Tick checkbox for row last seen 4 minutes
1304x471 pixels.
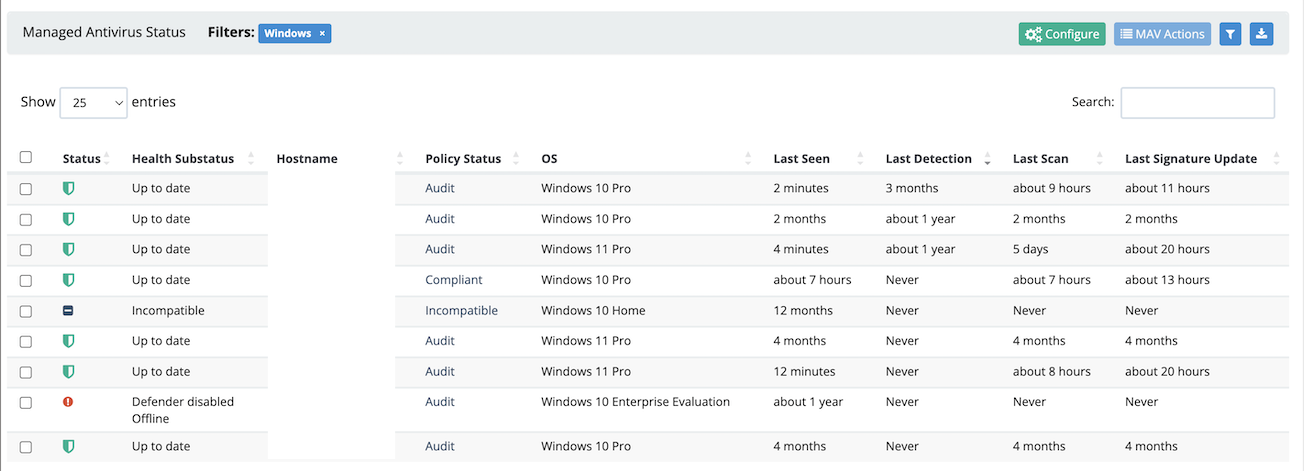pos(26,250)
